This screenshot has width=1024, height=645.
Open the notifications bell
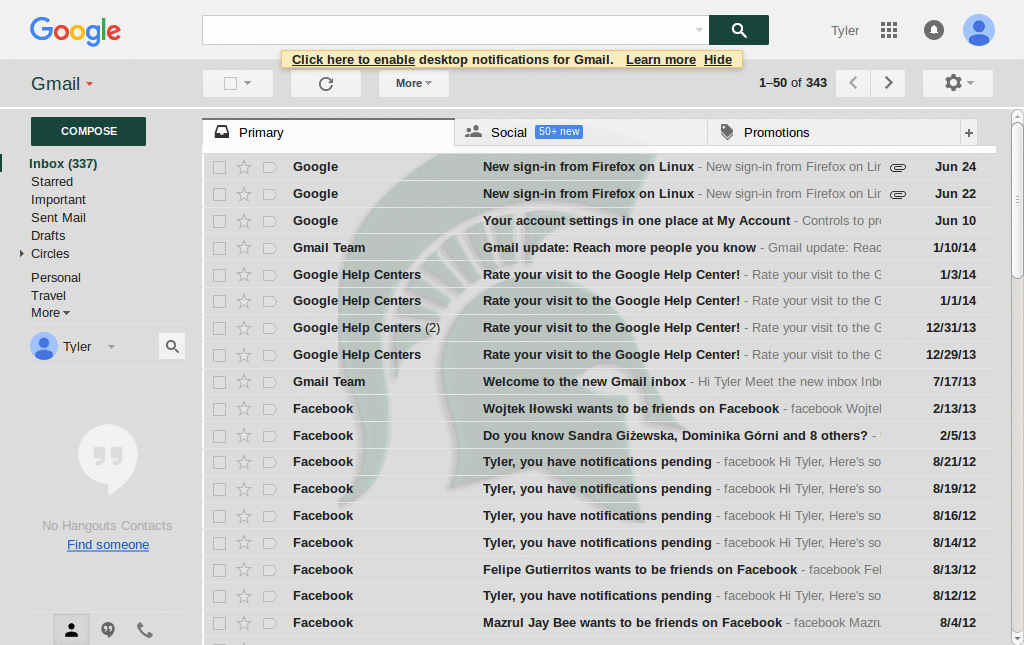point(933,30)
